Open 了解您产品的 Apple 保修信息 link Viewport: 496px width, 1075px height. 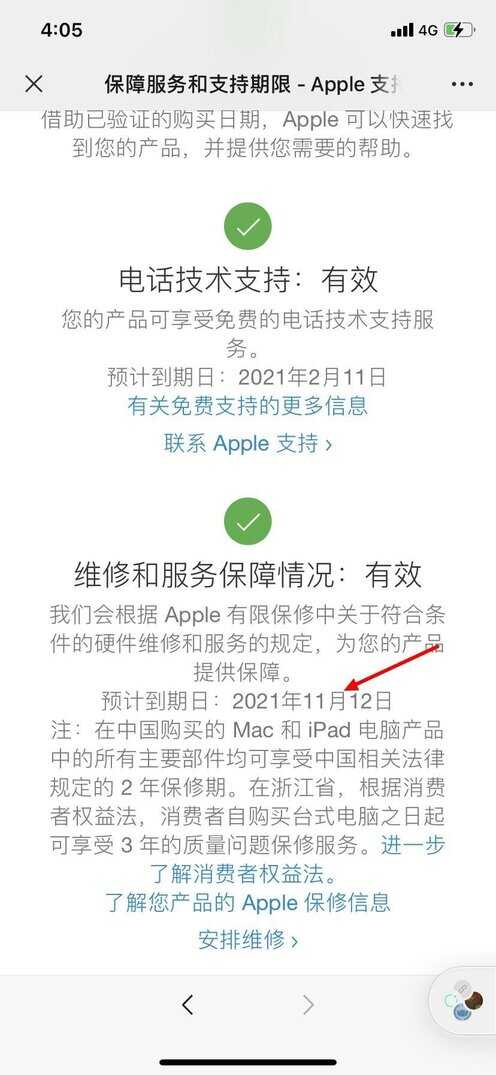click(248, 902)
